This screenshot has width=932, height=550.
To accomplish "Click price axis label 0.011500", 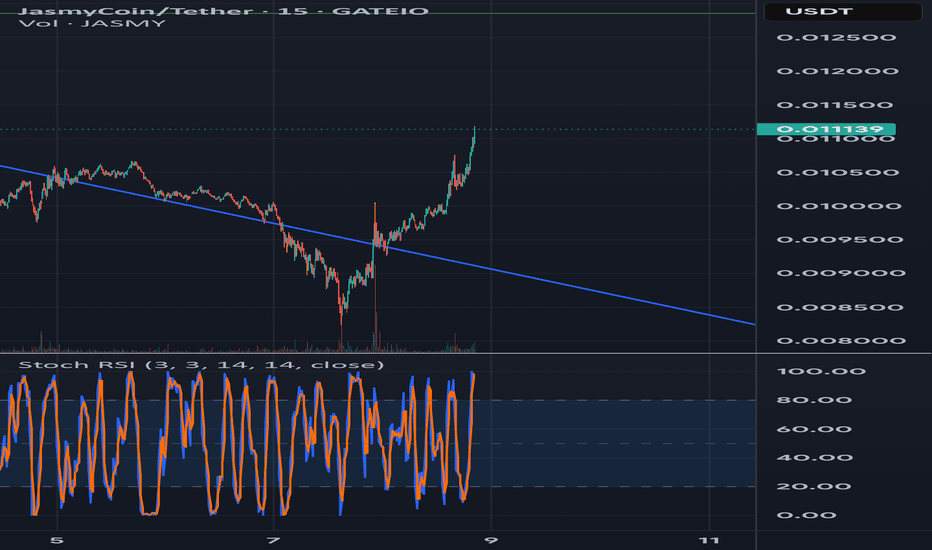I will (x=835, y=105).
